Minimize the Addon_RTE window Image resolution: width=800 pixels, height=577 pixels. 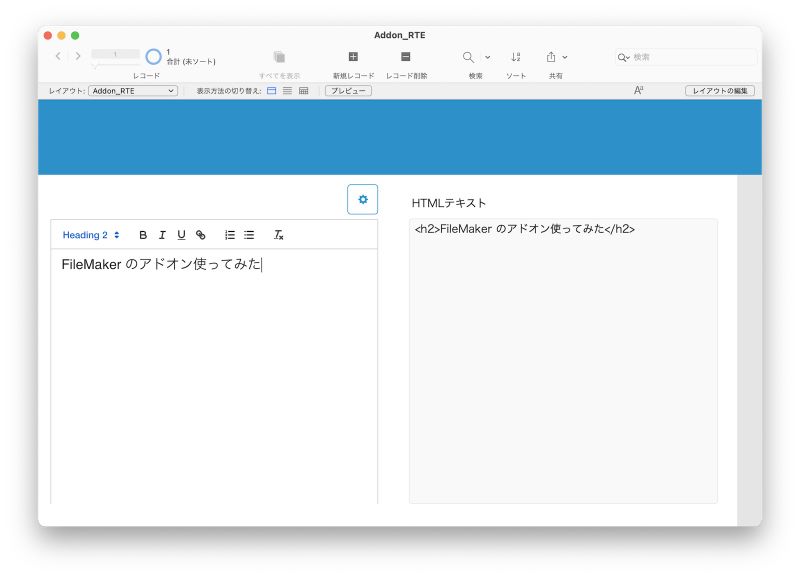pyautogui.click(x=61, y=35)
